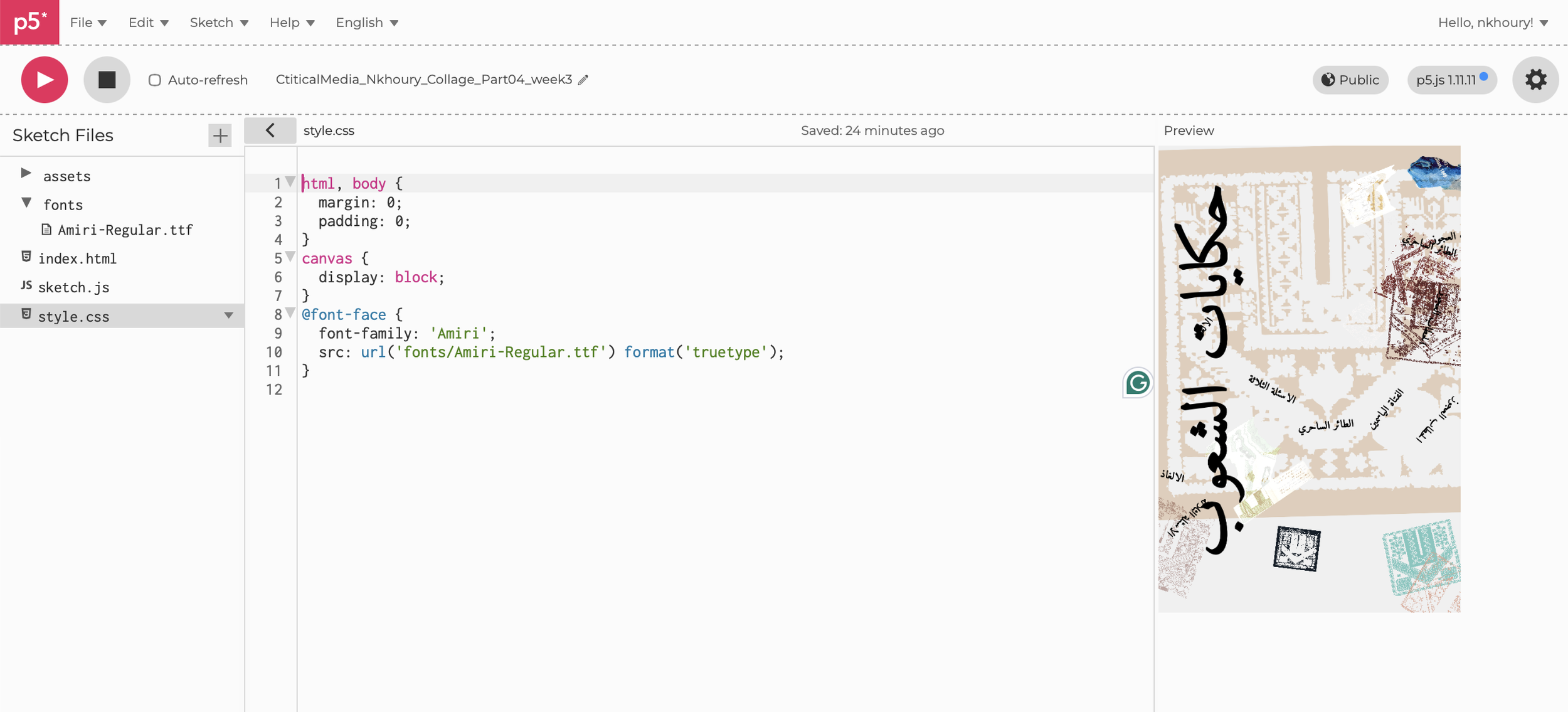Image resolution: width=1568 pixels, height=712 pixels.
Task: Collapse the fonts folder
Action: click(26, 202)
